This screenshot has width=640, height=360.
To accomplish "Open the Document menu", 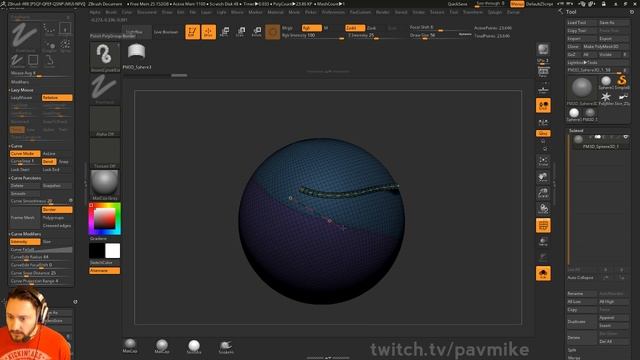I will [147, 12].
